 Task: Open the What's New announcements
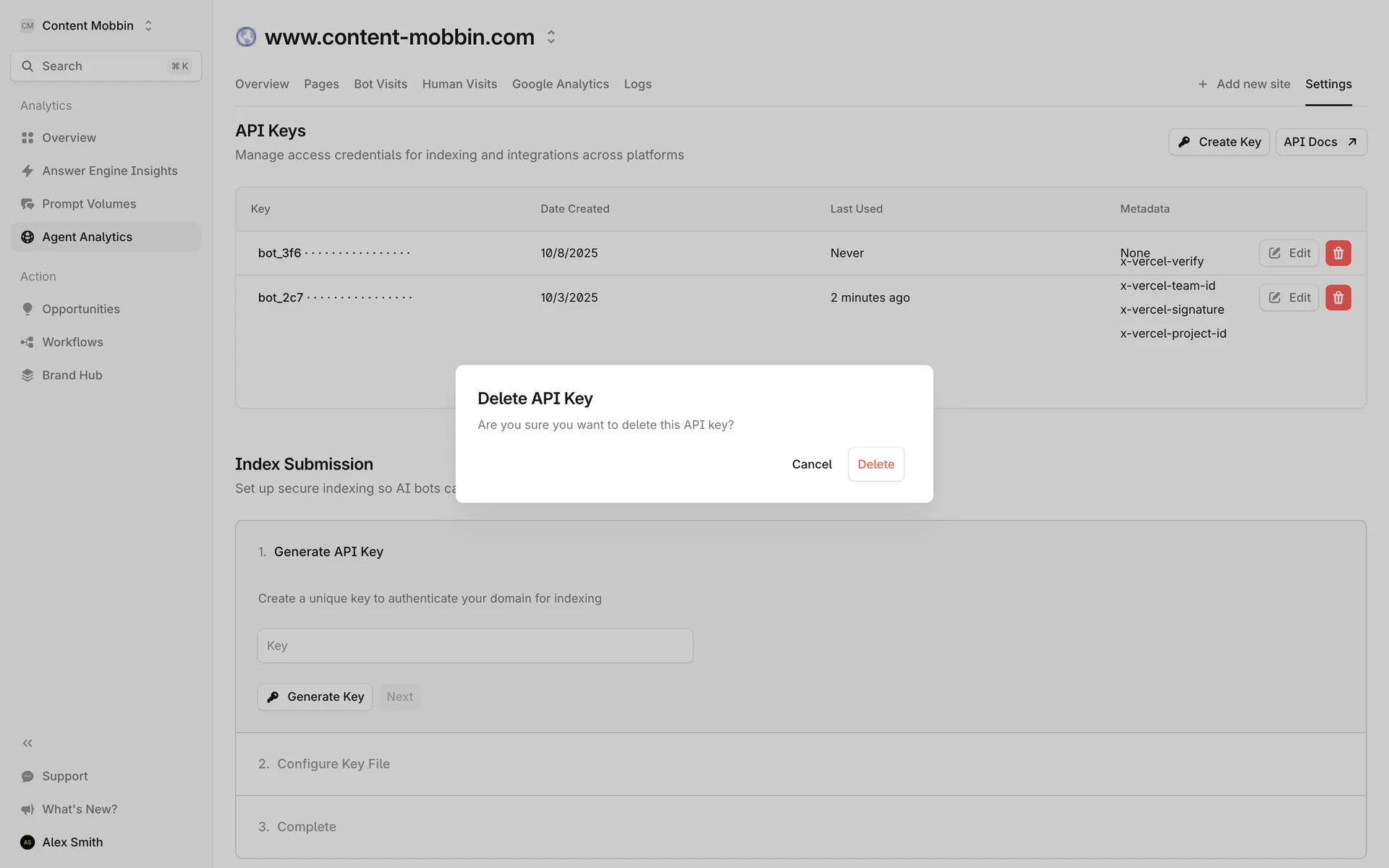(x=79, y=809)
